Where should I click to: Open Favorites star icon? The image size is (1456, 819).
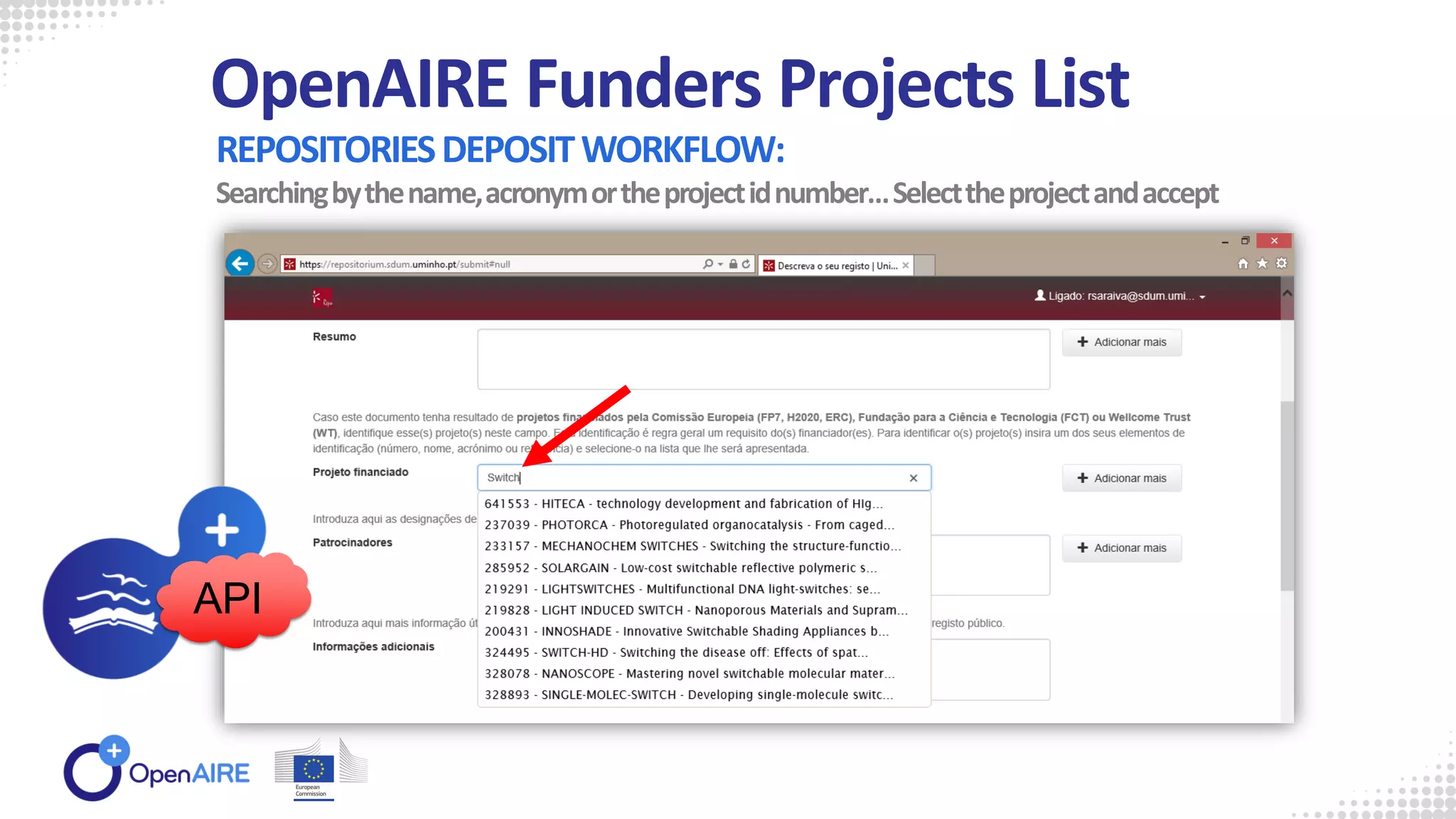[1262, 264]
